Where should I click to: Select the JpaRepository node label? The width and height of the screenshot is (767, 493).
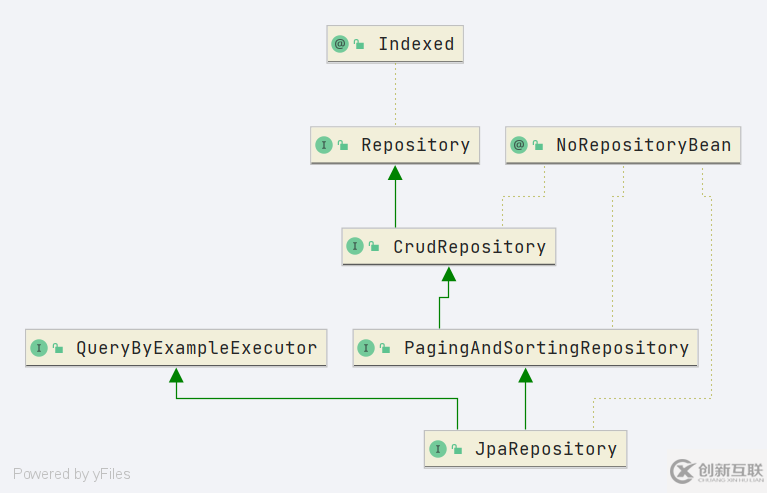click(x=546, y=449)
